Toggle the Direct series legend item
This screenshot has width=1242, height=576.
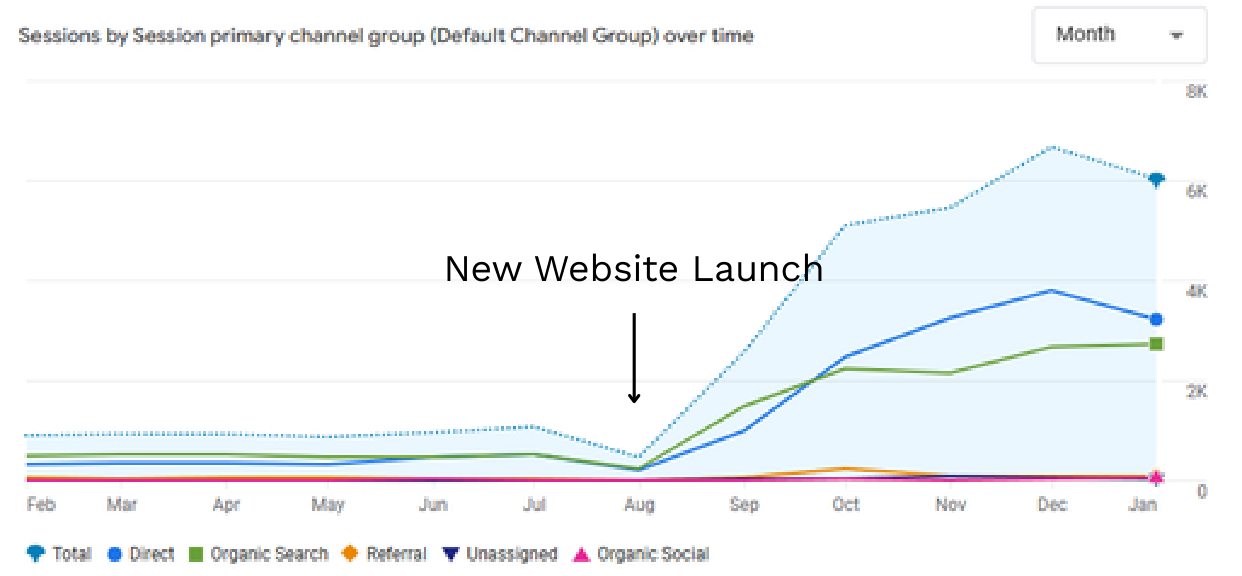[141, 554]
